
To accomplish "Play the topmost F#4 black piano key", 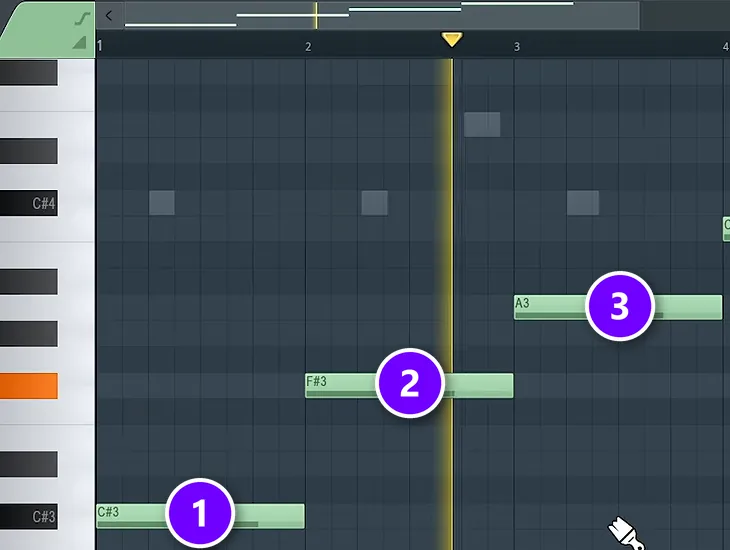I will (x=29, y=73).
